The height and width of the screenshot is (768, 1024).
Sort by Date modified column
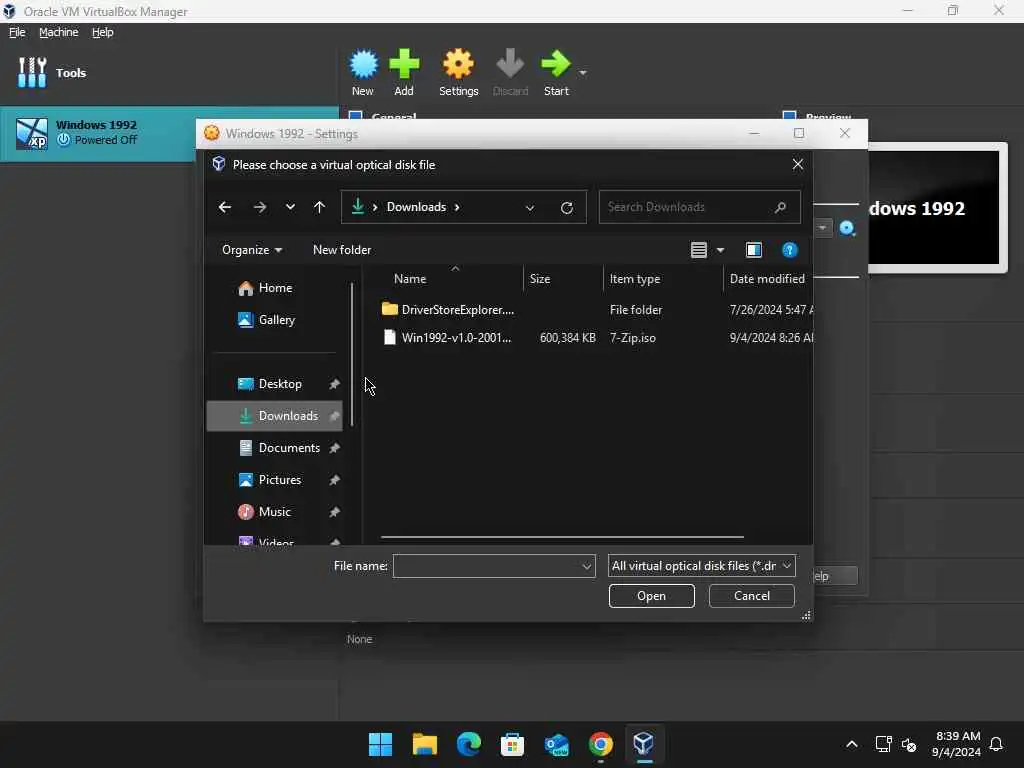click(x=767, y=279)
